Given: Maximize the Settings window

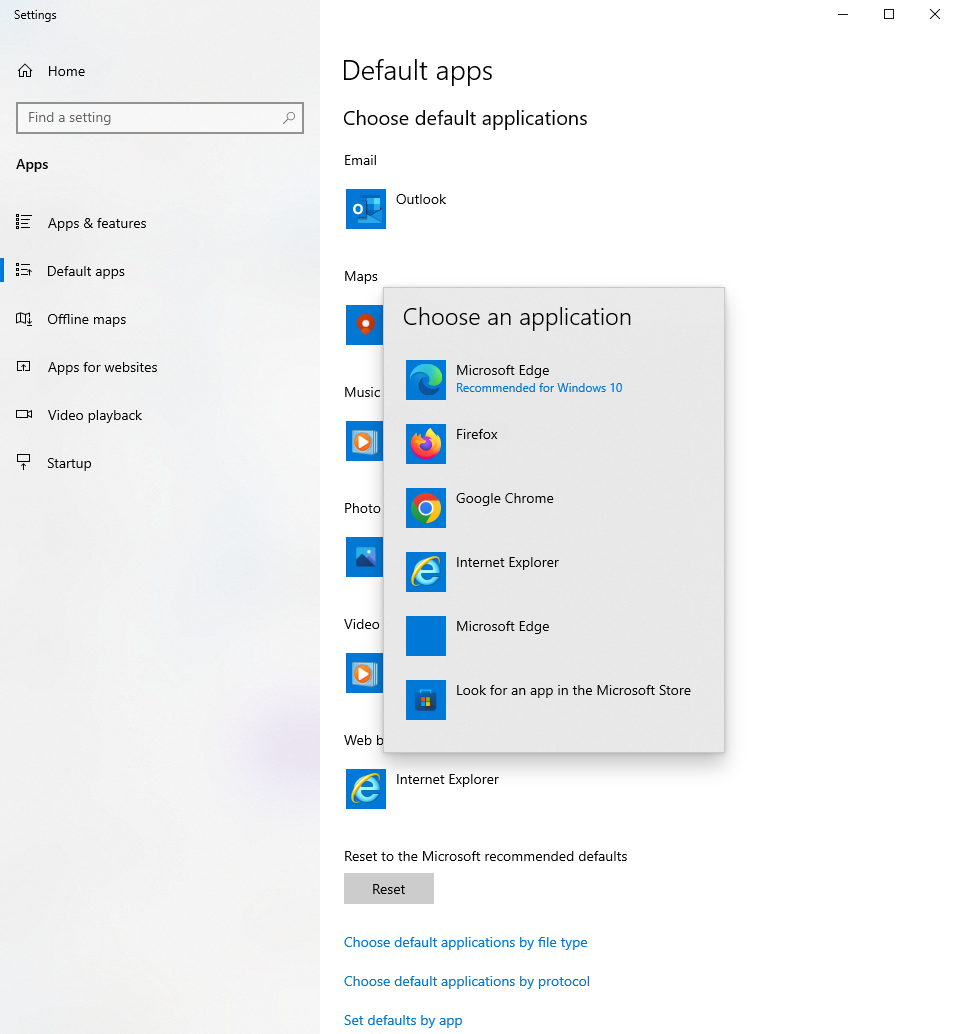Looking at the screenshot, I should pos(889,14).
